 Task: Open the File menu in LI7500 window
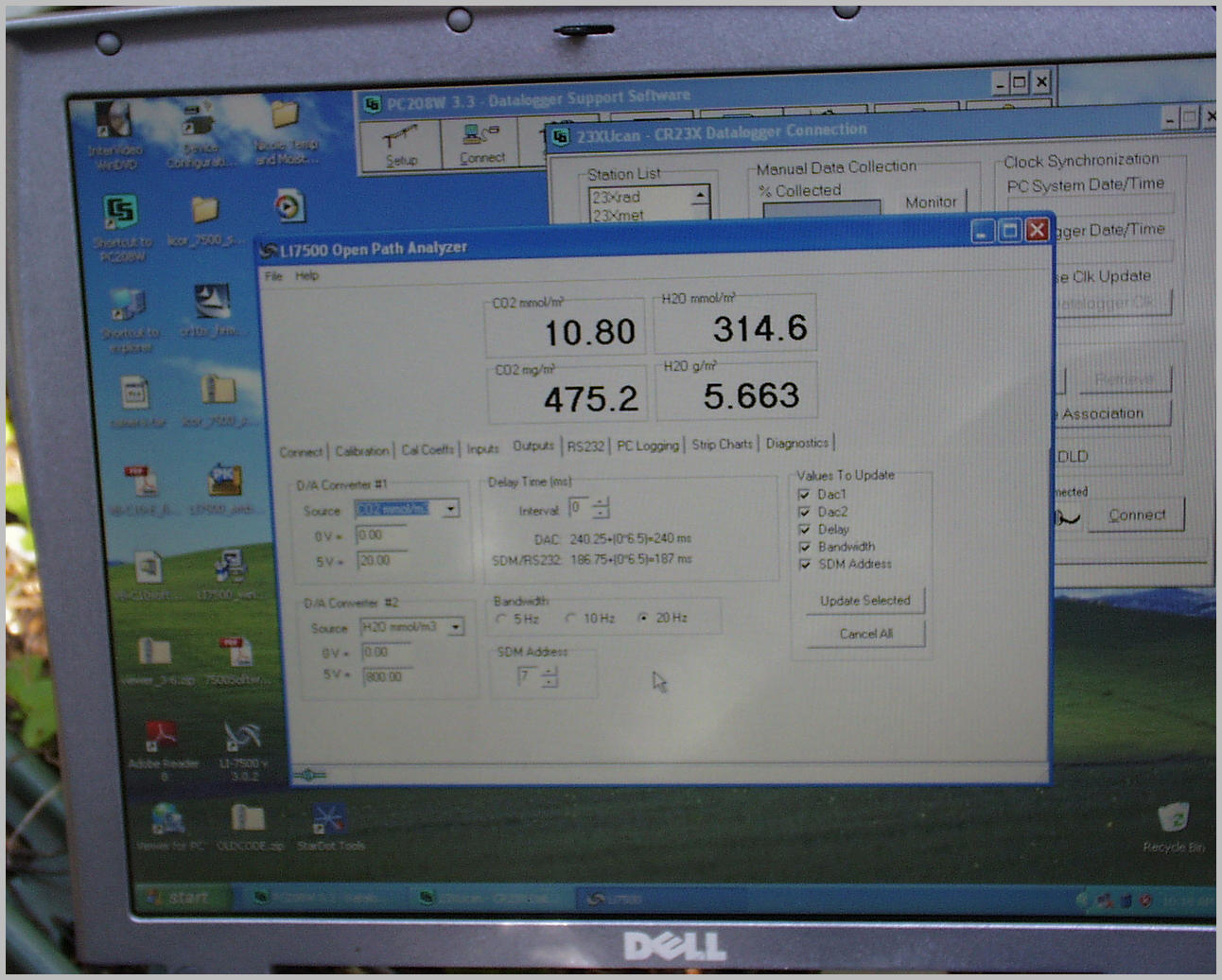coord(273,276)
